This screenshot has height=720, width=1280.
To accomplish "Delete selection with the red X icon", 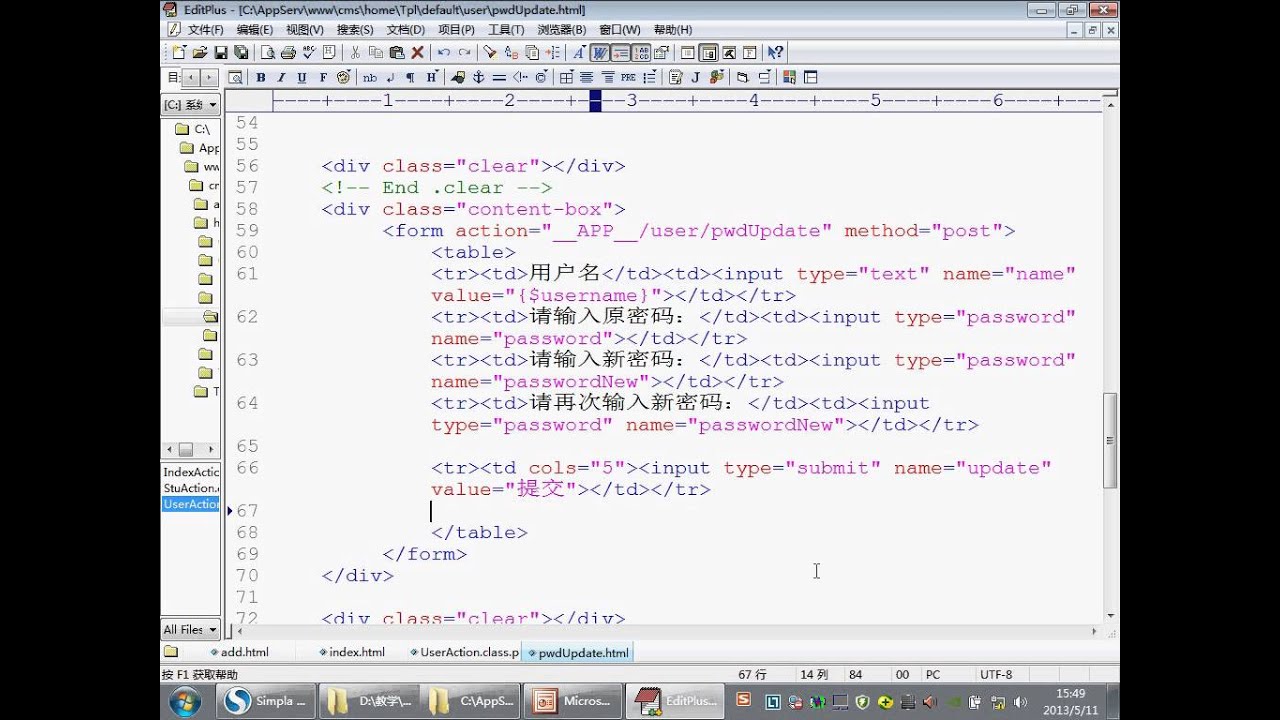I will [x=417, y=53].
